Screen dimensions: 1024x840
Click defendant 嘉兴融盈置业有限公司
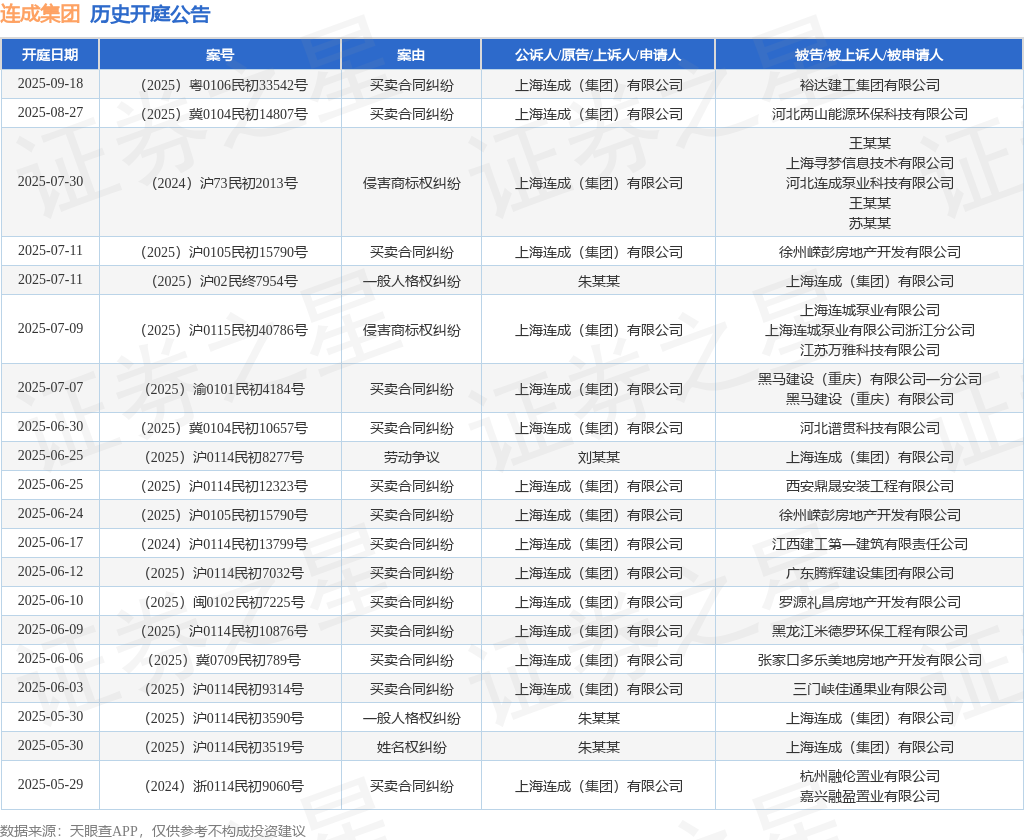coord(870,796)
